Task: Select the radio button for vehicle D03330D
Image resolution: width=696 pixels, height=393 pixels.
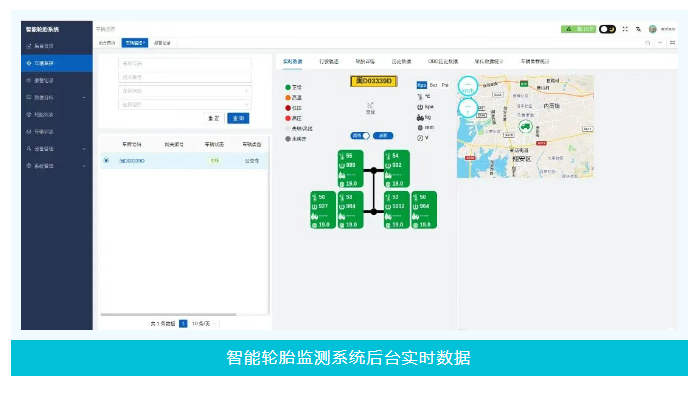Action: pos(106,161)
